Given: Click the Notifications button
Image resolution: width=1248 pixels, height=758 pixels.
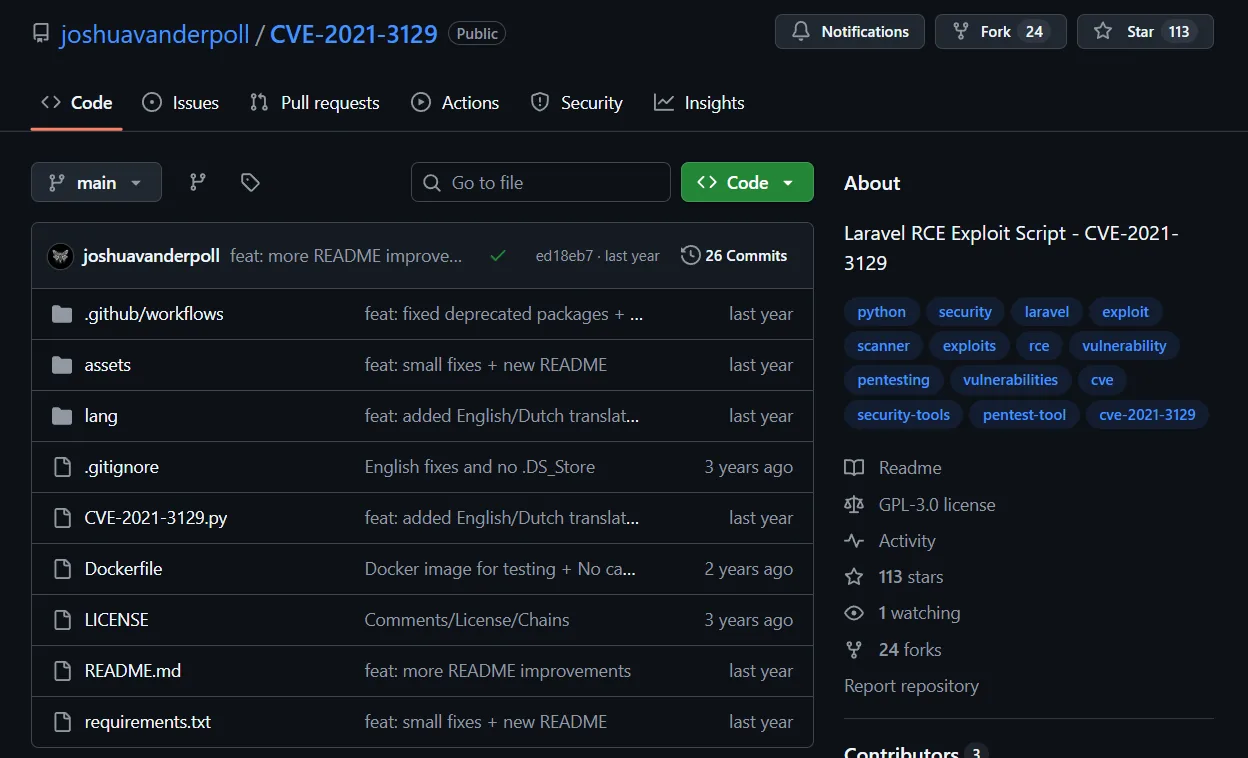Looking at the screenshot, I should [850, 32].
